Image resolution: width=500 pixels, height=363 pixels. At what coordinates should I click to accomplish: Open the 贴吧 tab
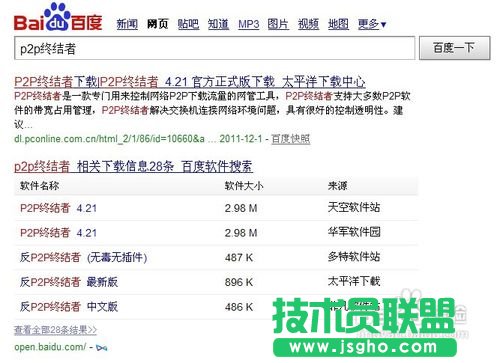click(x=188, y=24)
